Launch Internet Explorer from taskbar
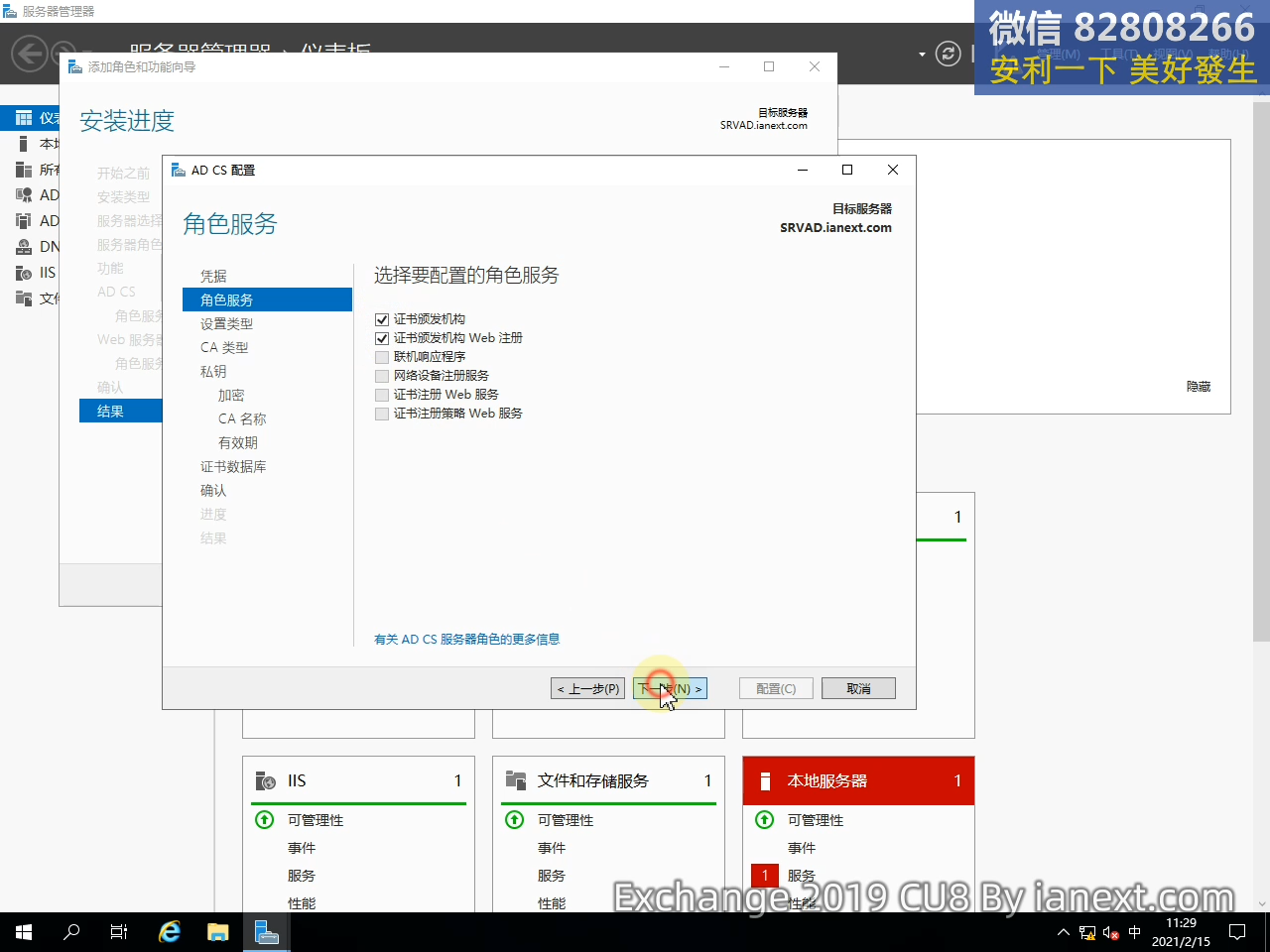This screenshot has width=1270, height=952. (170, 932)
